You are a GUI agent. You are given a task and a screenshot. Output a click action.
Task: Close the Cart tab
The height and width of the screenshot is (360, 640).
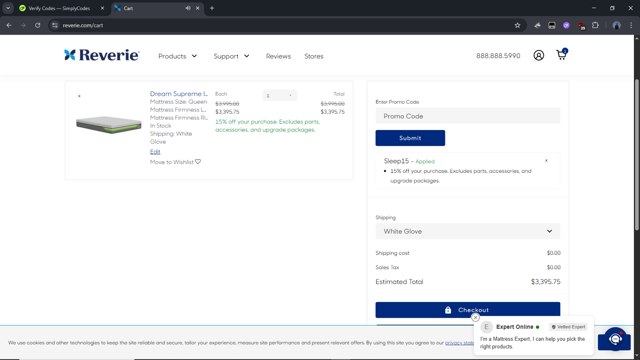tap(198, 8)
